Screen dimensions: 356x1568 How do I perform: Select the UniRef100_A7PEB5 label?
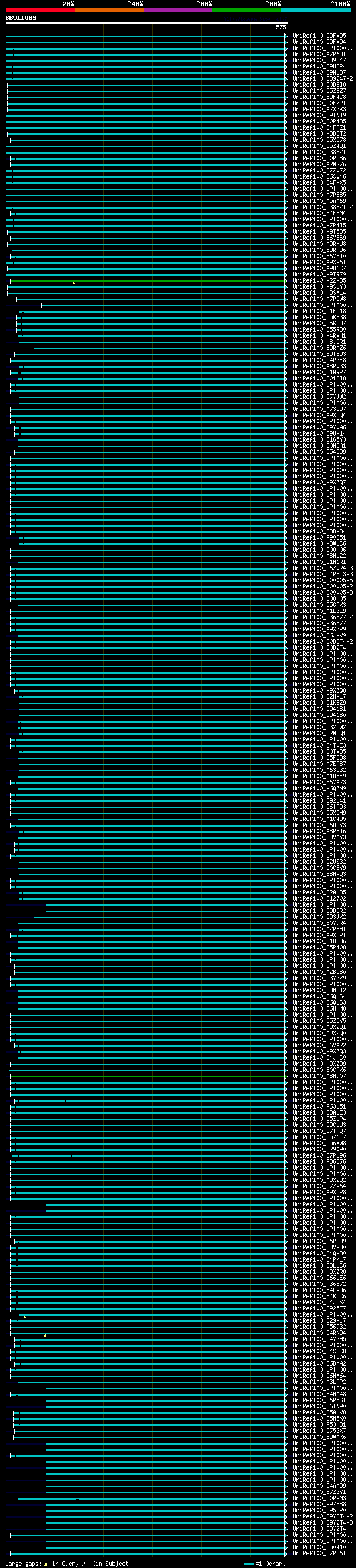point(319,195)
